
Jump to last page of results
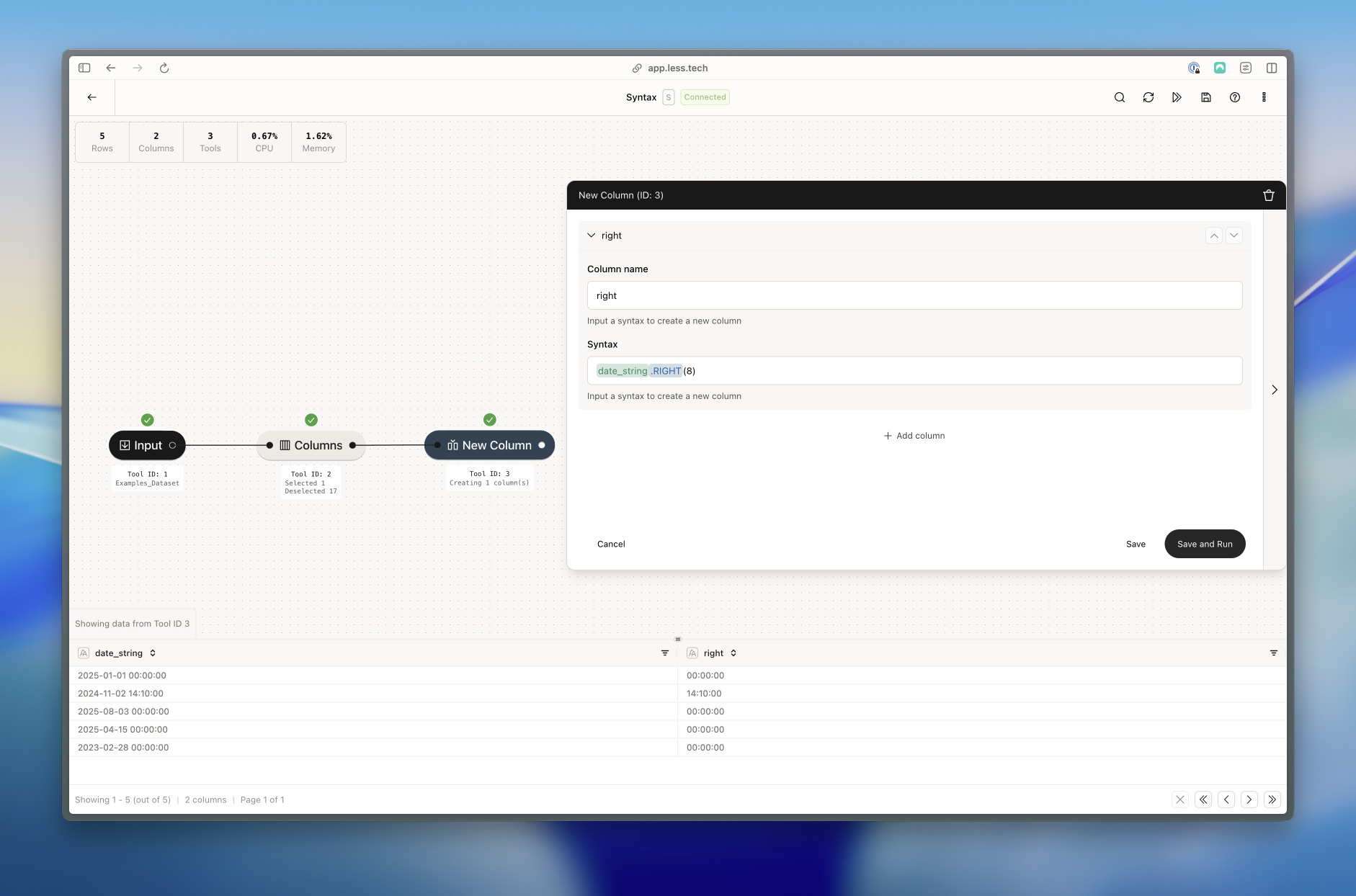1272,799
